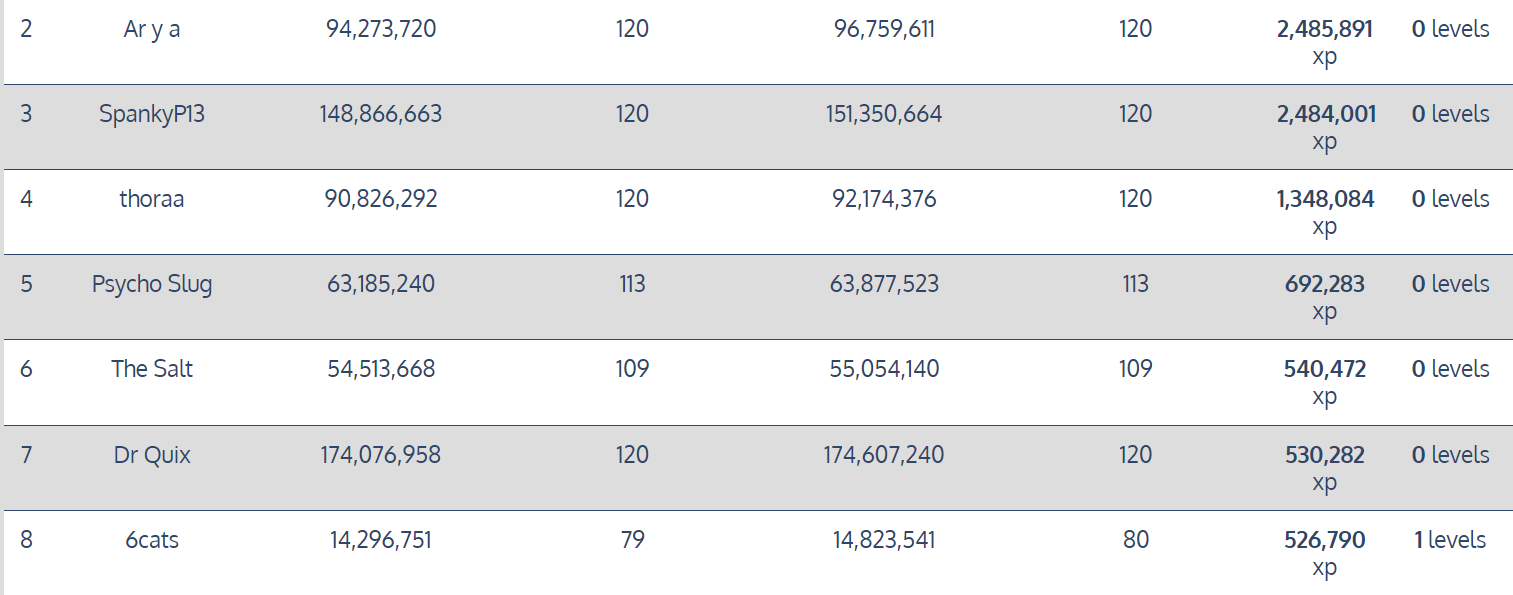The image size is (1513, 595).
Task: Open Dr Quix's profile link
Action: pos(152,455)
